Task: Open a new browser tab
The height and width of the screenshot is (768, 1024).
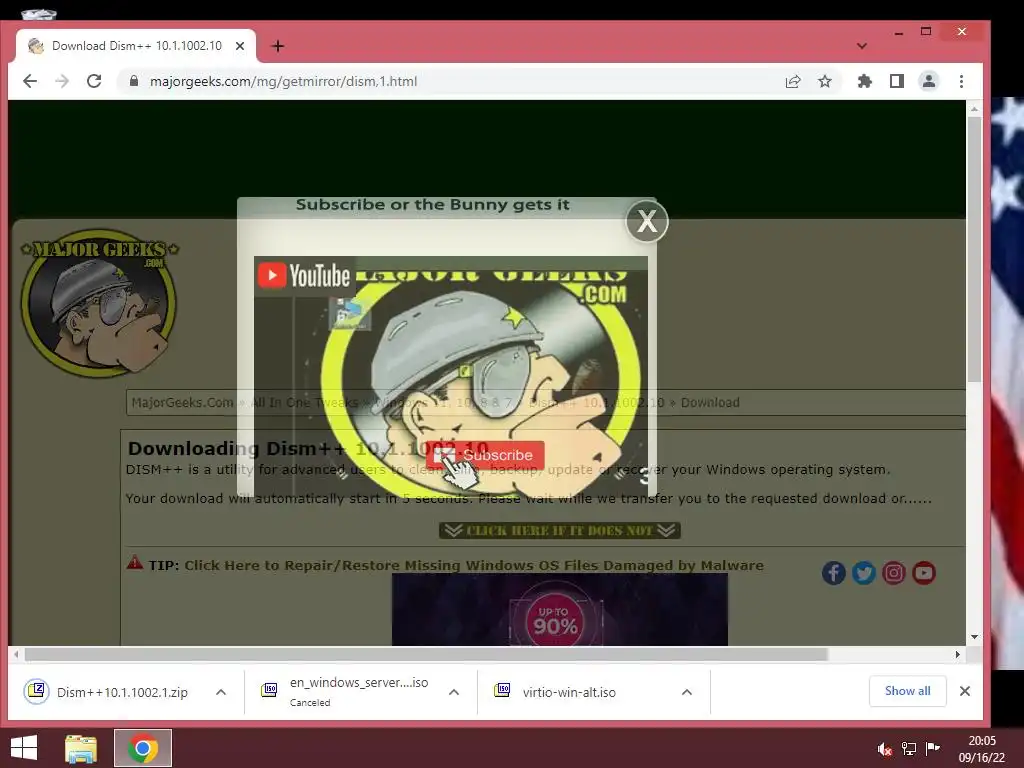Action: [x=278, y=46]
